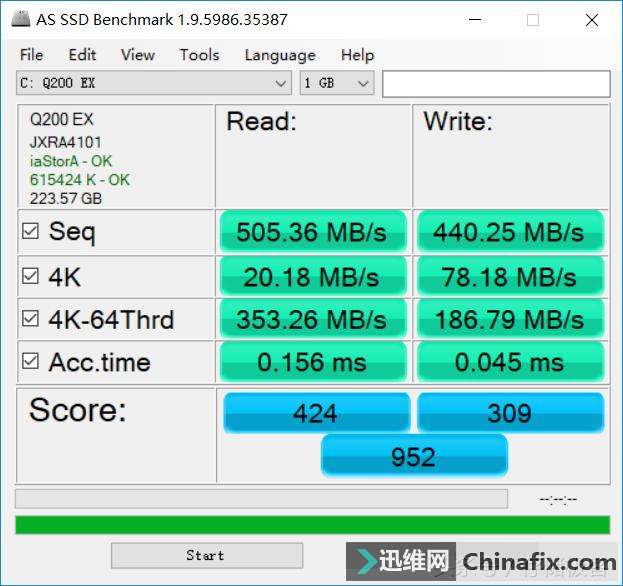Minimize the AS SSD Benchmark window

pos(475,19)
